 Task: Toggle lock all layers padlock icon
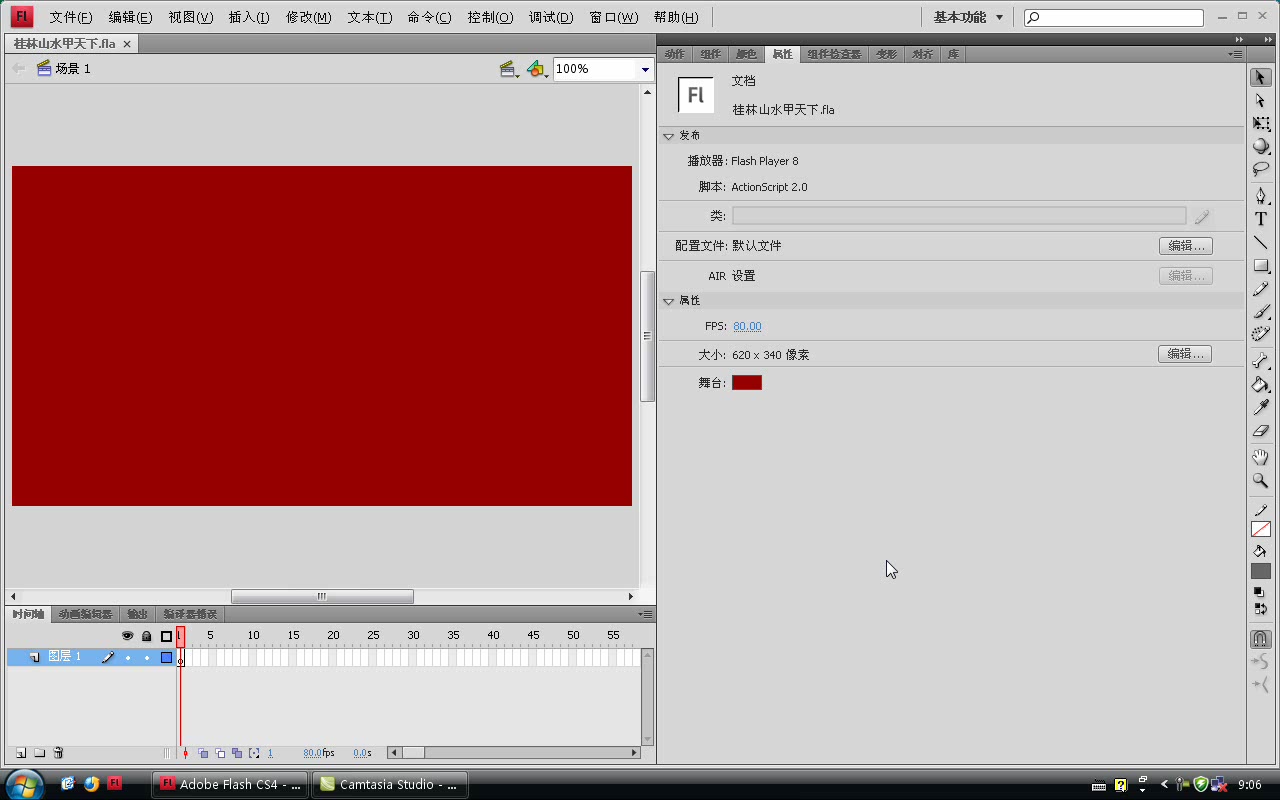coord(146,636)
